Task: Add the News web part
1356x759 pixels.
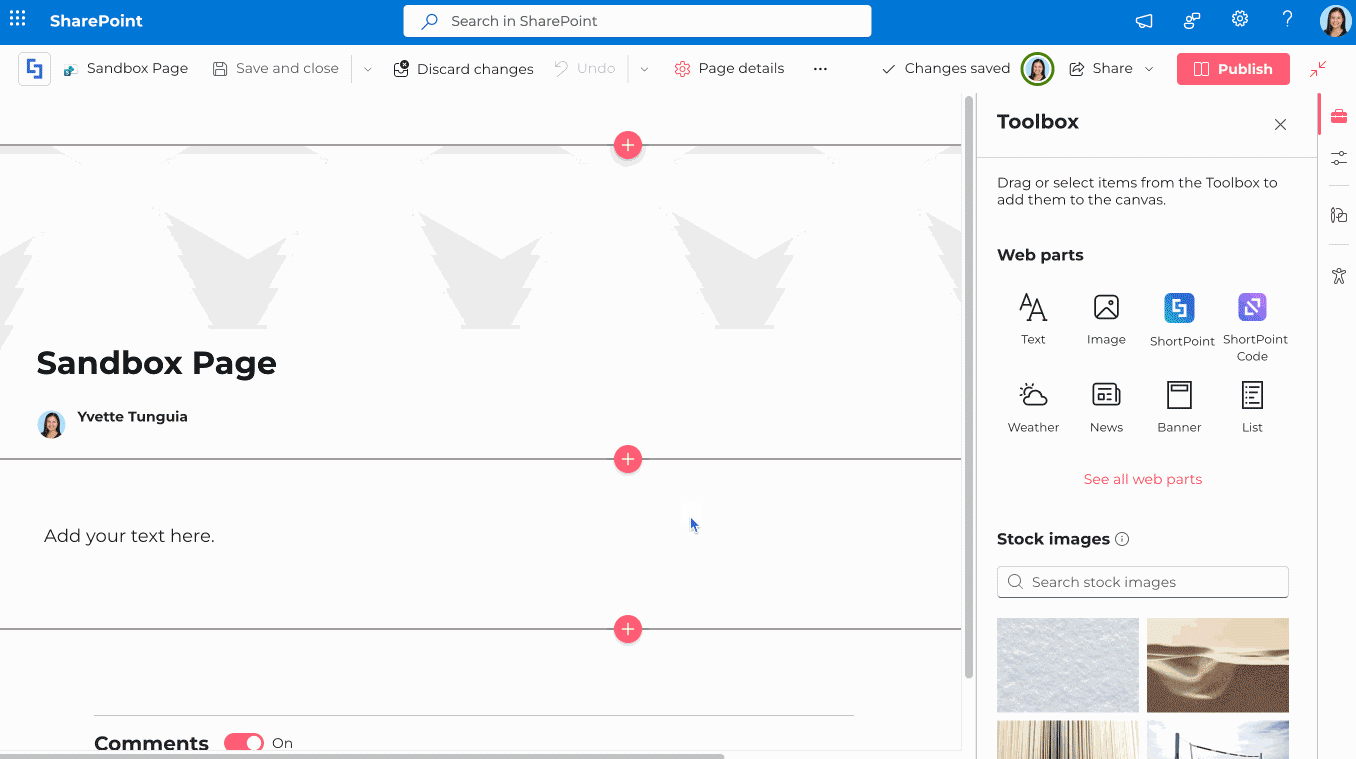Action: coord(1106,407)
